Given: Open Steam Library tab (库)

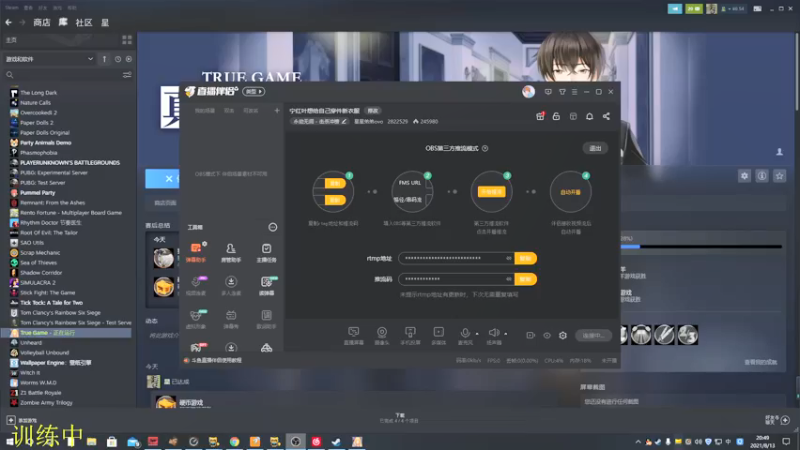Looking at the screenshot, I should point(63,22).
